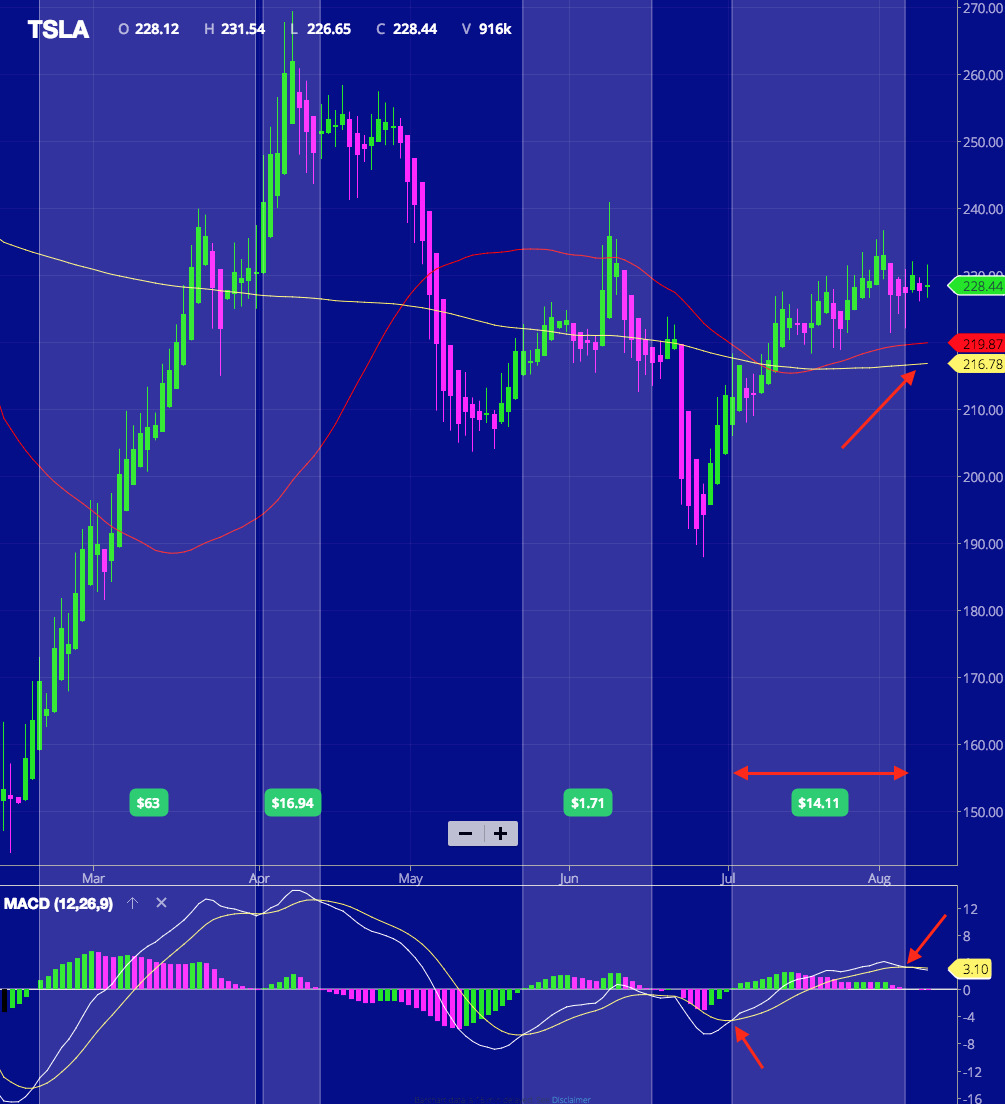Click the $1.71 green label
Viewport: 1005px width, 1104px height.
(587, 803)
